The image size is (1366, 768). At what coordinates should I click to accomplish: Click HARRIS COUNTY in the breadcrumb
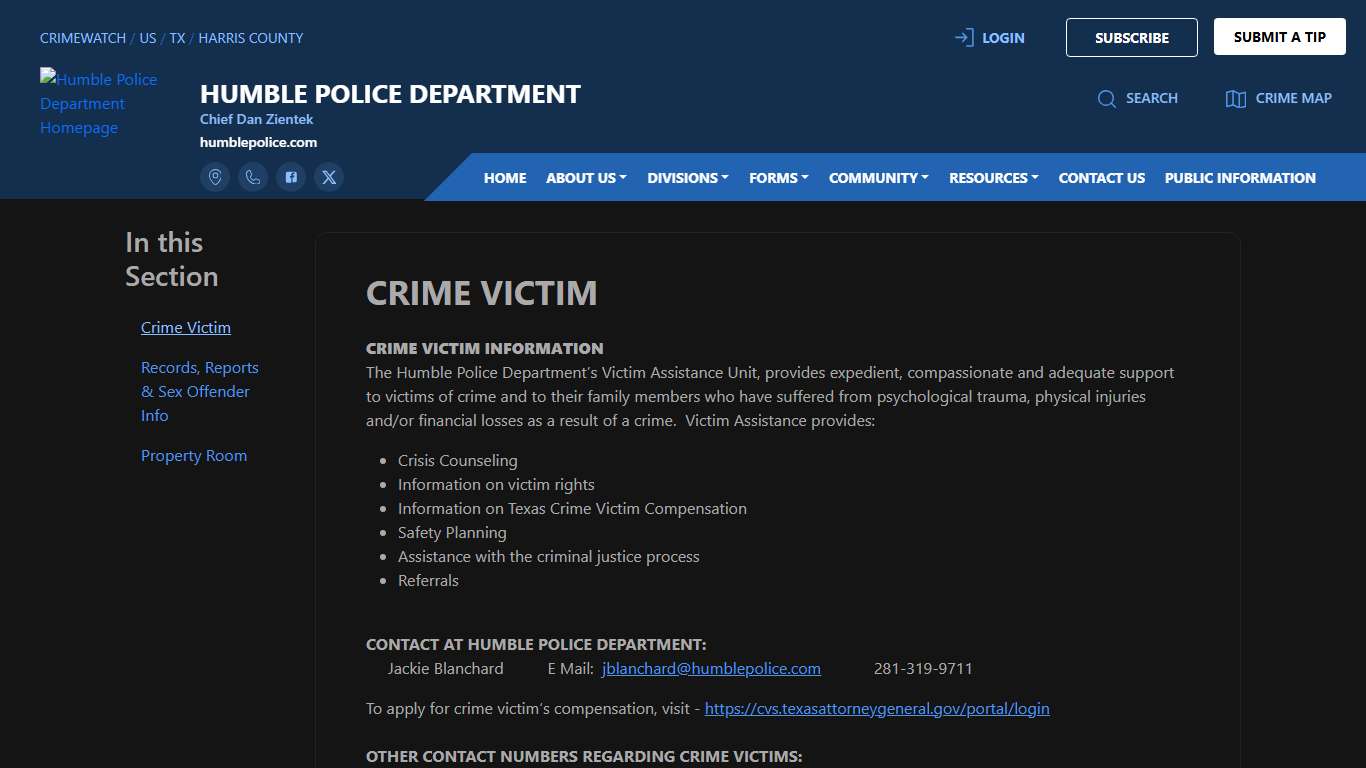click(250, 37)
